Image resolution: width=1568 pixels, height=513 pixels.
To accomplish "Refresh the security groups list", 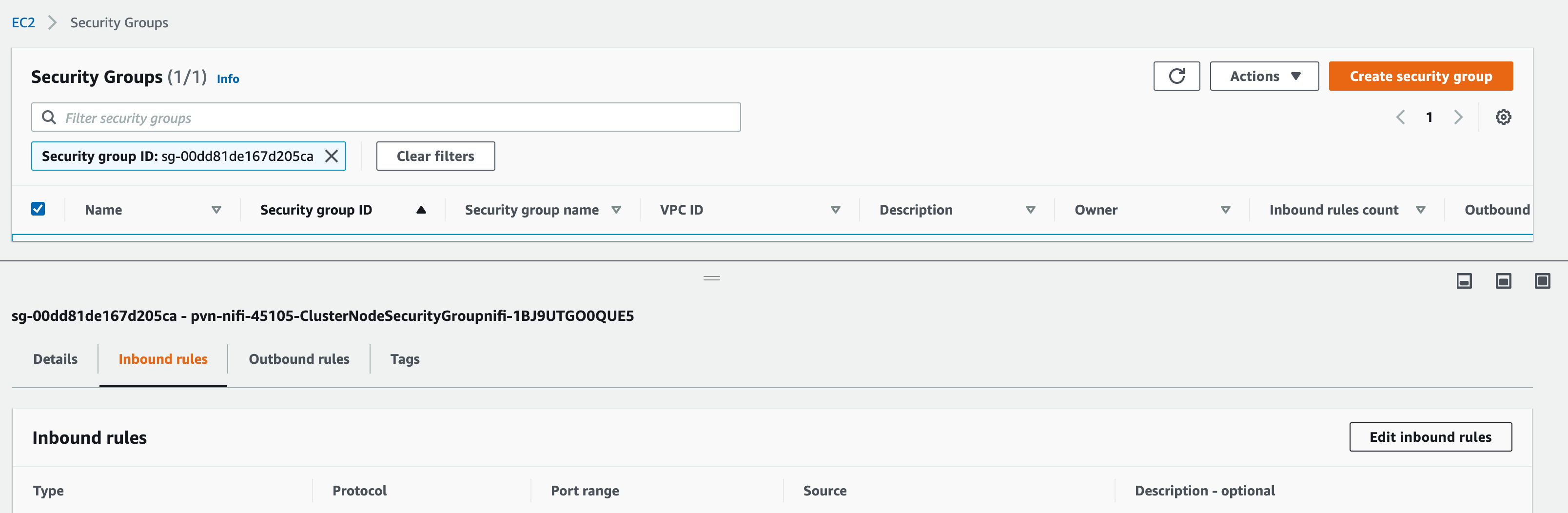I will click(1176, 76).
